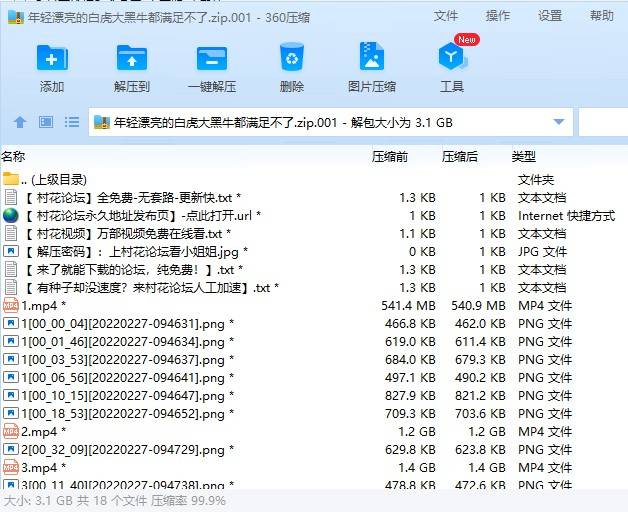The image size is (628, 512).
Task: Open the 设置 (Settings) menu
Action: tap(550, 16)
